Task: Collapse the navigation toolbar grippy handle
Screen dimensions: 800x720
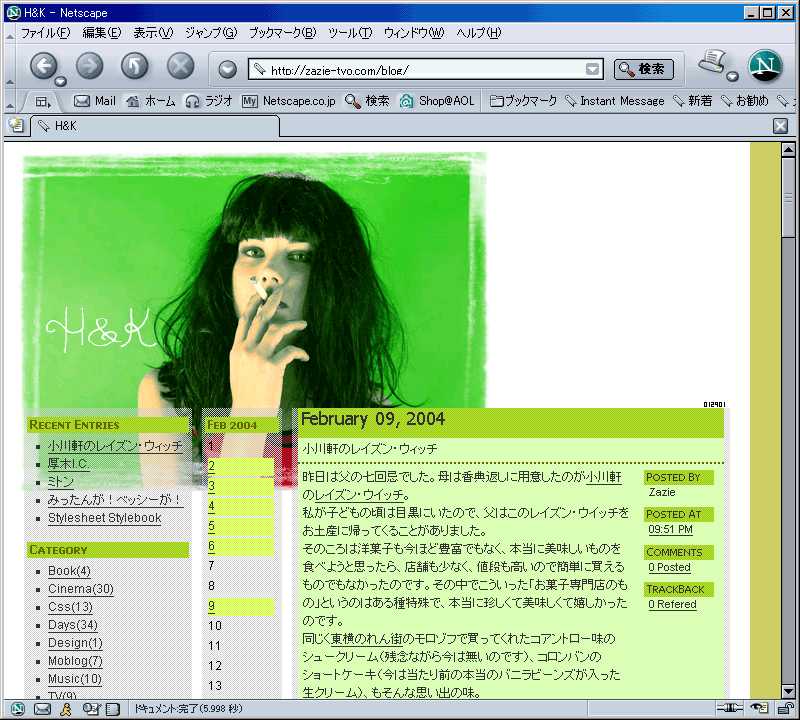Action: pyautogui.click(x=10, y=82)
